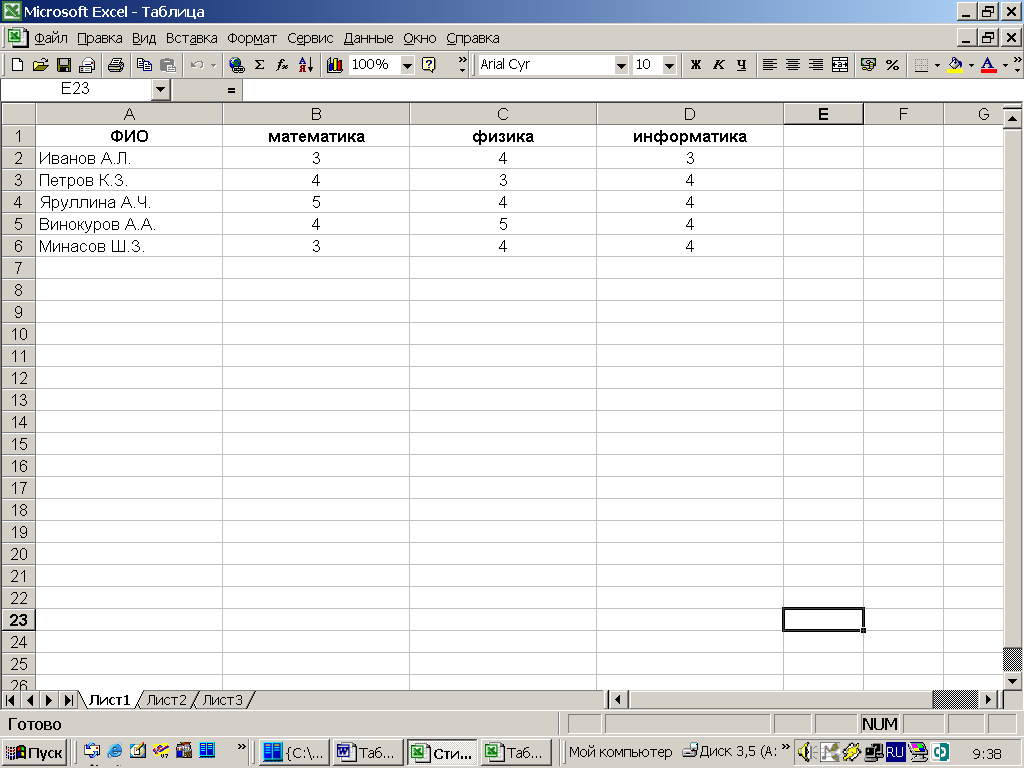Create a new workbook with New icon

click(x=18, y=65)
